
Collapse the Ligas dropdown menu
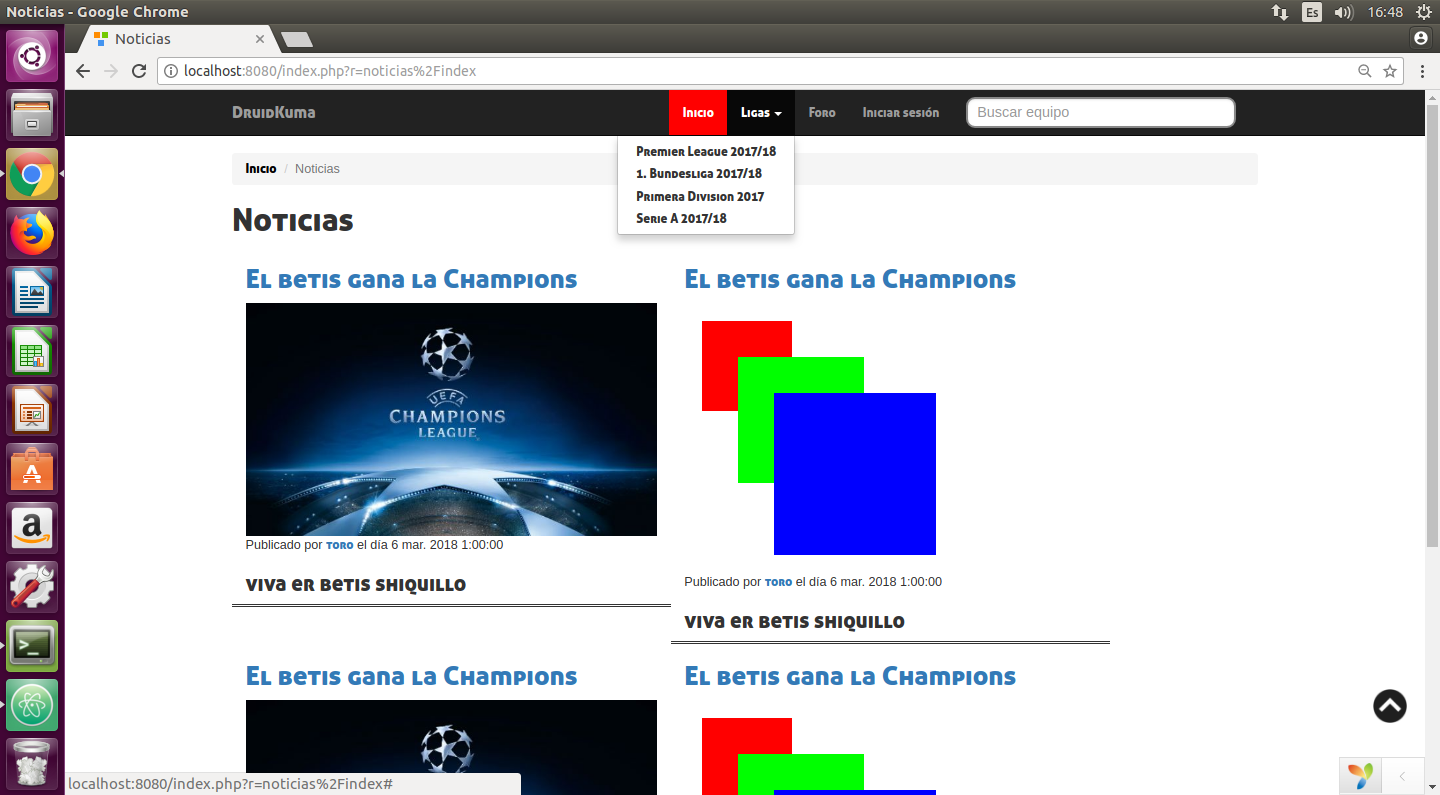761,113
